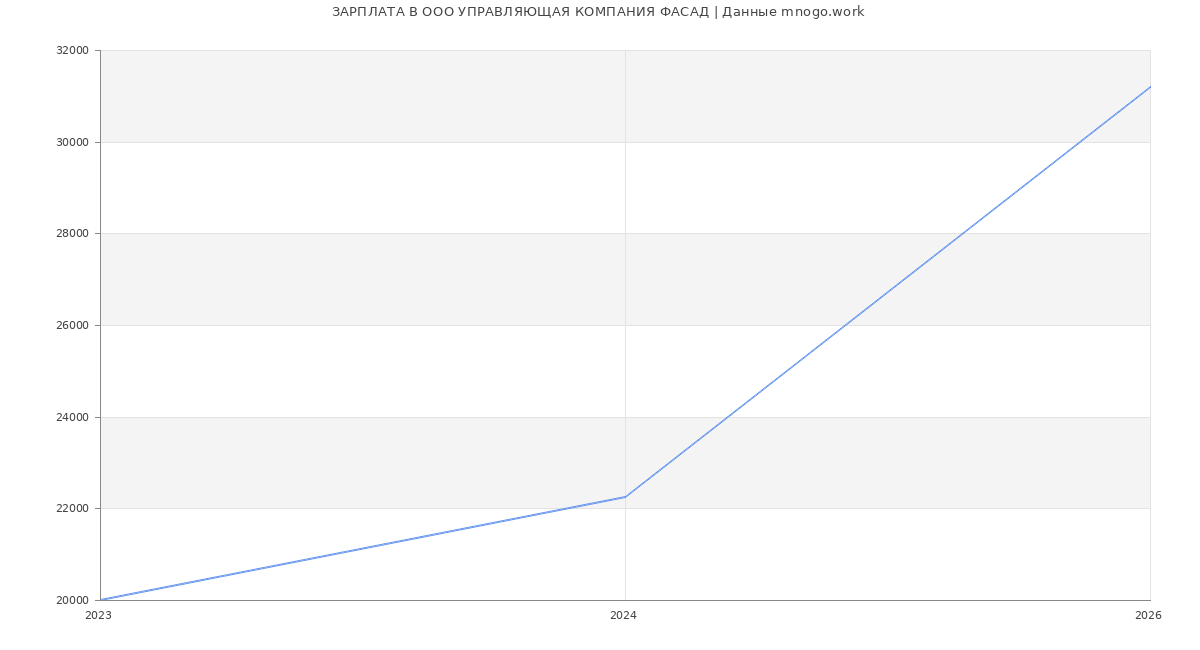Click the chart title text at top
Viewport: 1200px width, 650px height.
598,12
